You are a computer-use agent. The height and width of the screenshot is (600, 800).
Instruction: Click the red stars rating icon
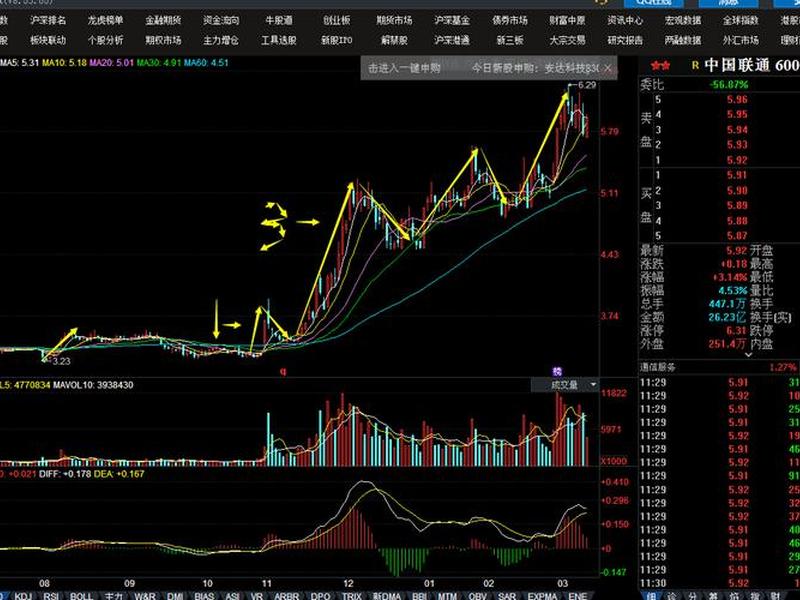coord(661,66)
